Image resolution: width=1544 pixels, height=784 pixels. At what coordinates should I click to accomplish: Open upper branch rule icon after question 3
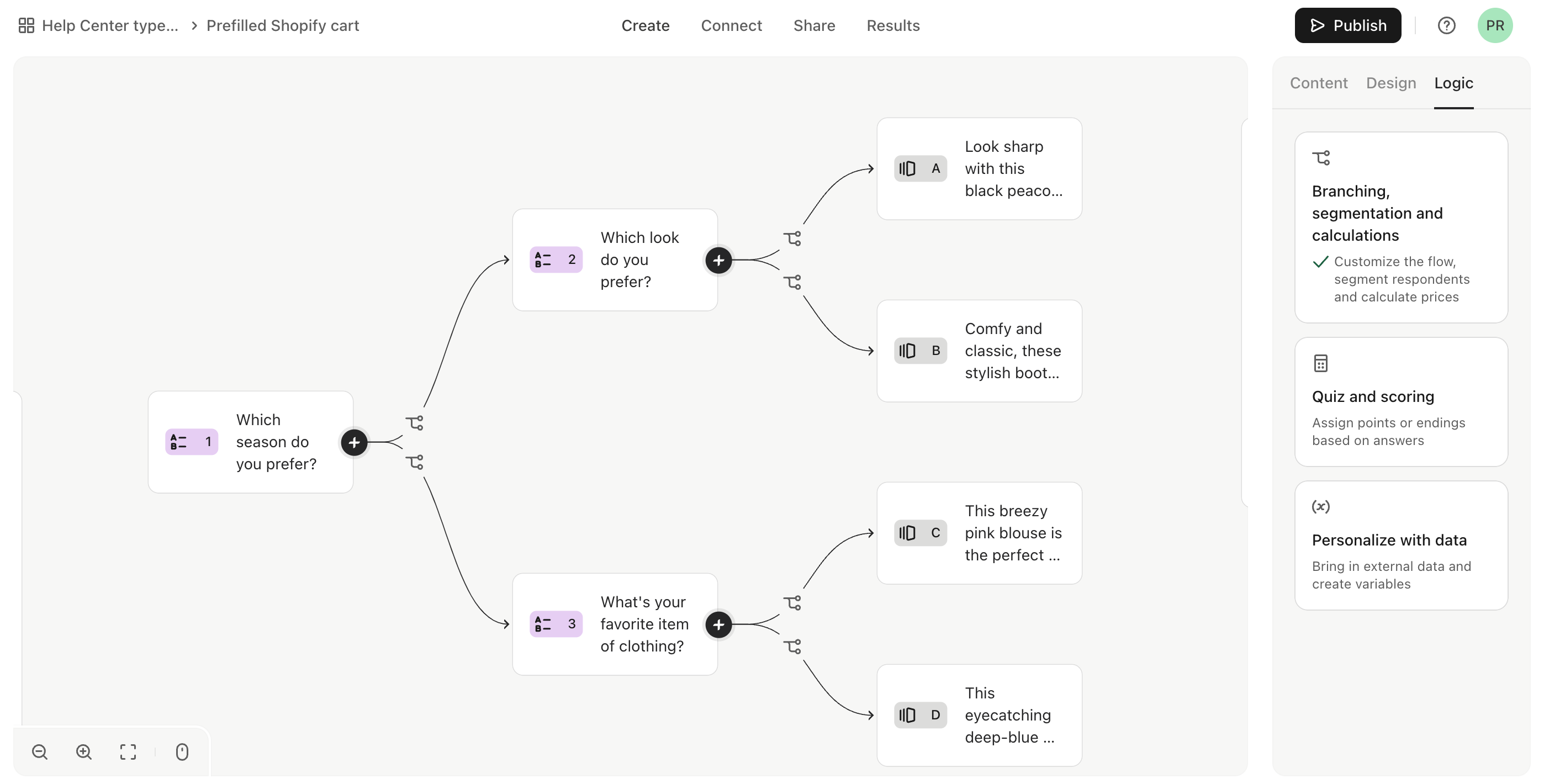[x=792, y=603]
